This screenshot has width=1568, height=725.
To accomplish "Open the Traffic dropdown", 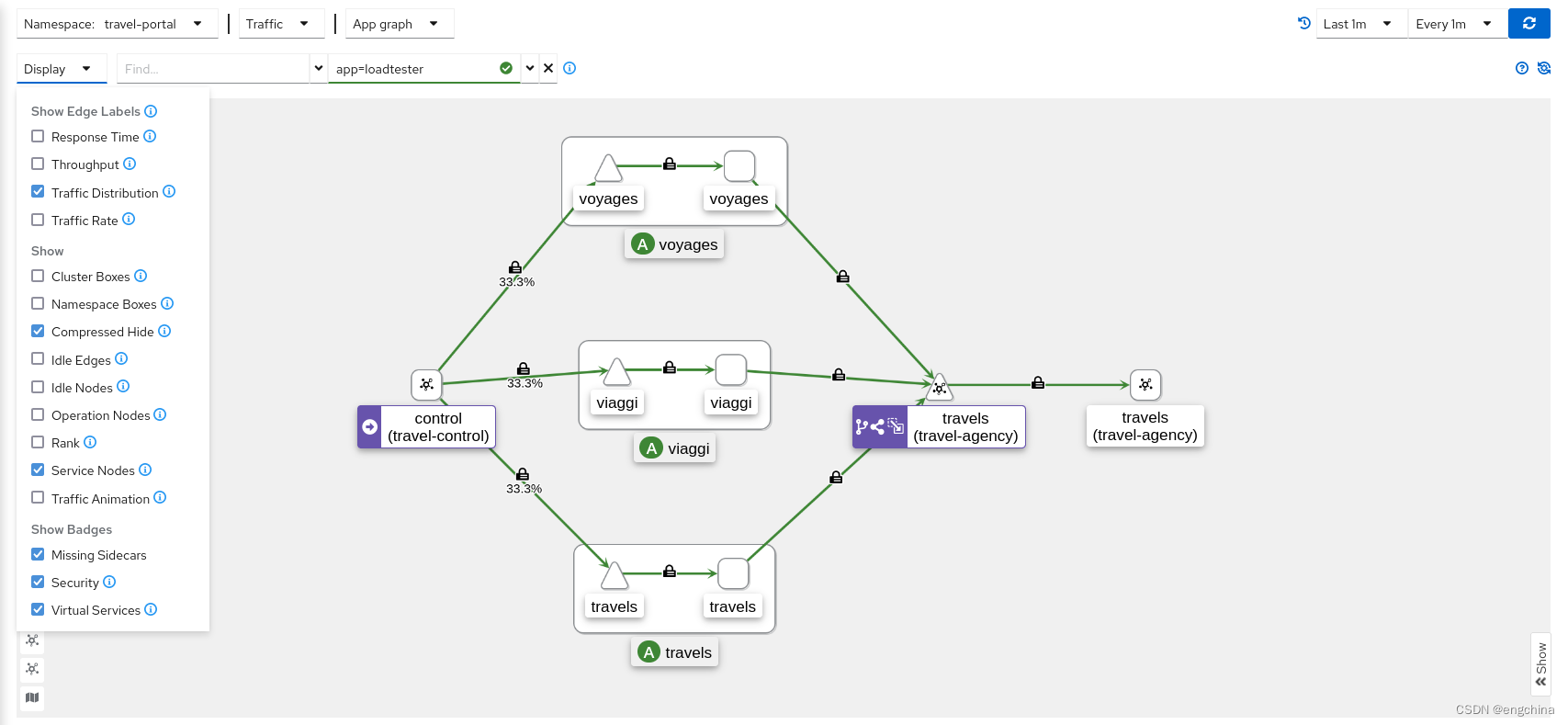I will click(x=281, y=24).
